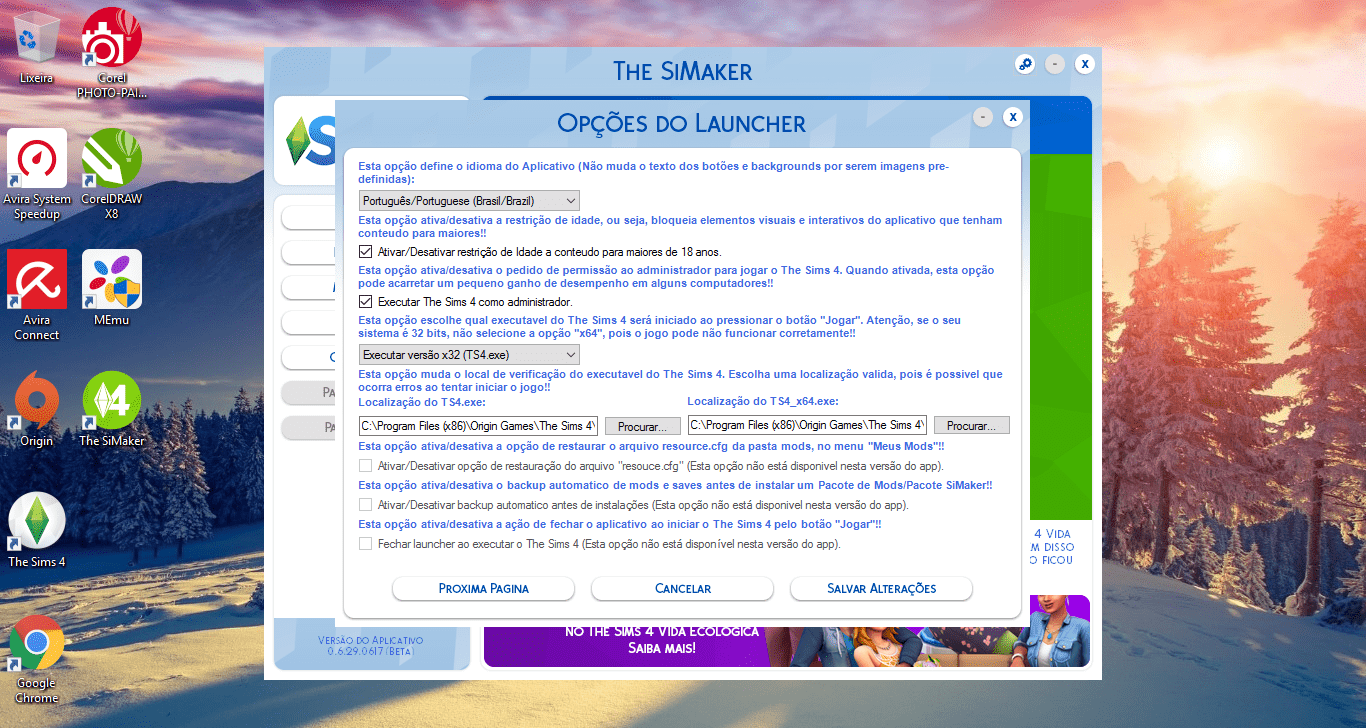Click the Cancelar button
Viewport: 1366px width, 728px height.
point(683,588)
